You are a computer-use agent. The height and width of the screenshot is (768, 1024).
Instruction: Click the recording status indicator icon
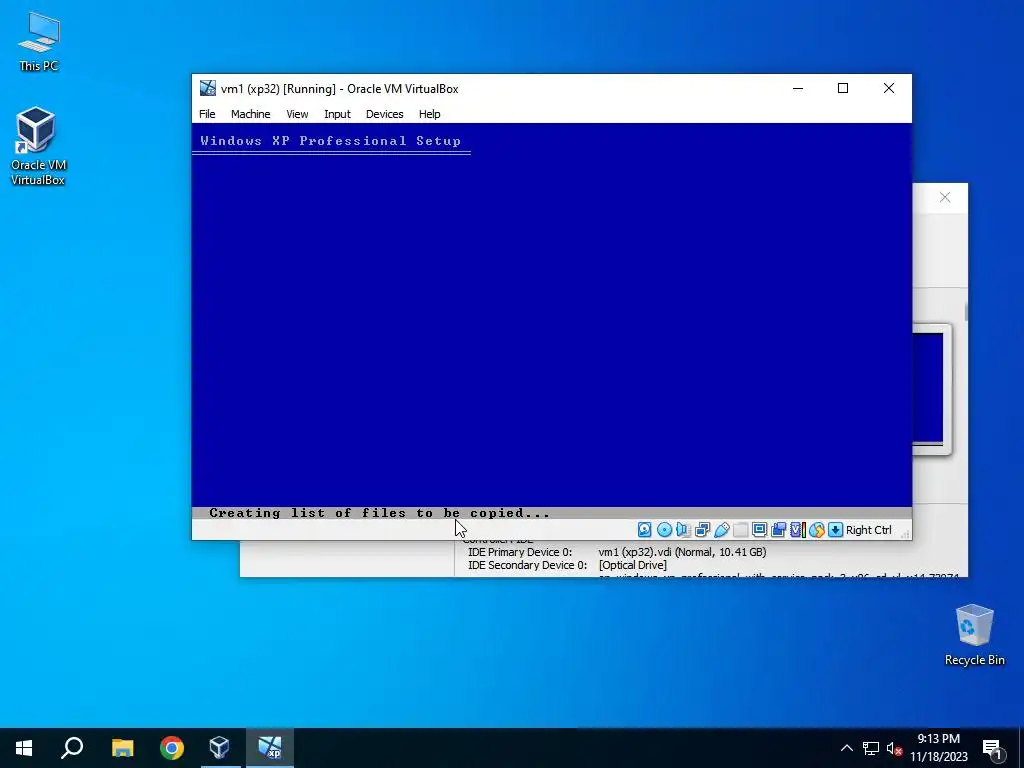(x=778, y=530)
